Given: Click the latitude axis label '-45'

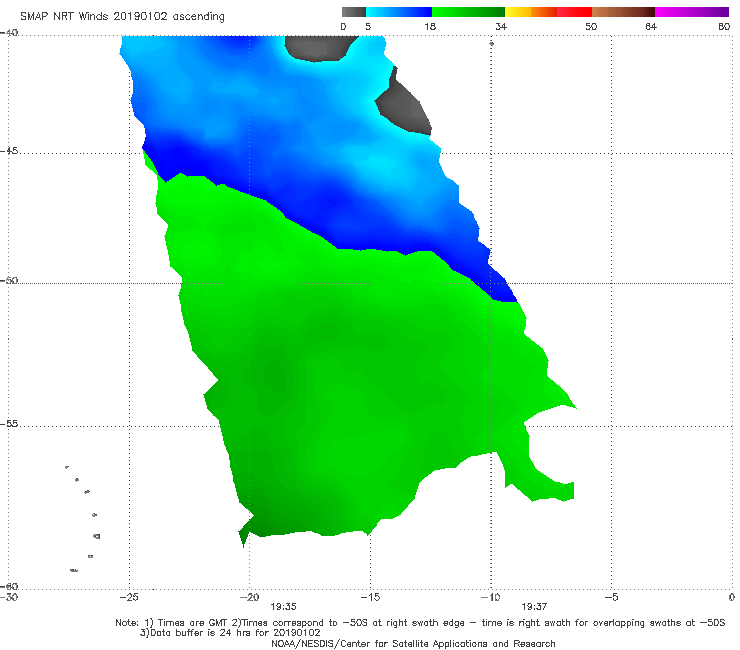Looking at the screenshot, I should (9, 151).
